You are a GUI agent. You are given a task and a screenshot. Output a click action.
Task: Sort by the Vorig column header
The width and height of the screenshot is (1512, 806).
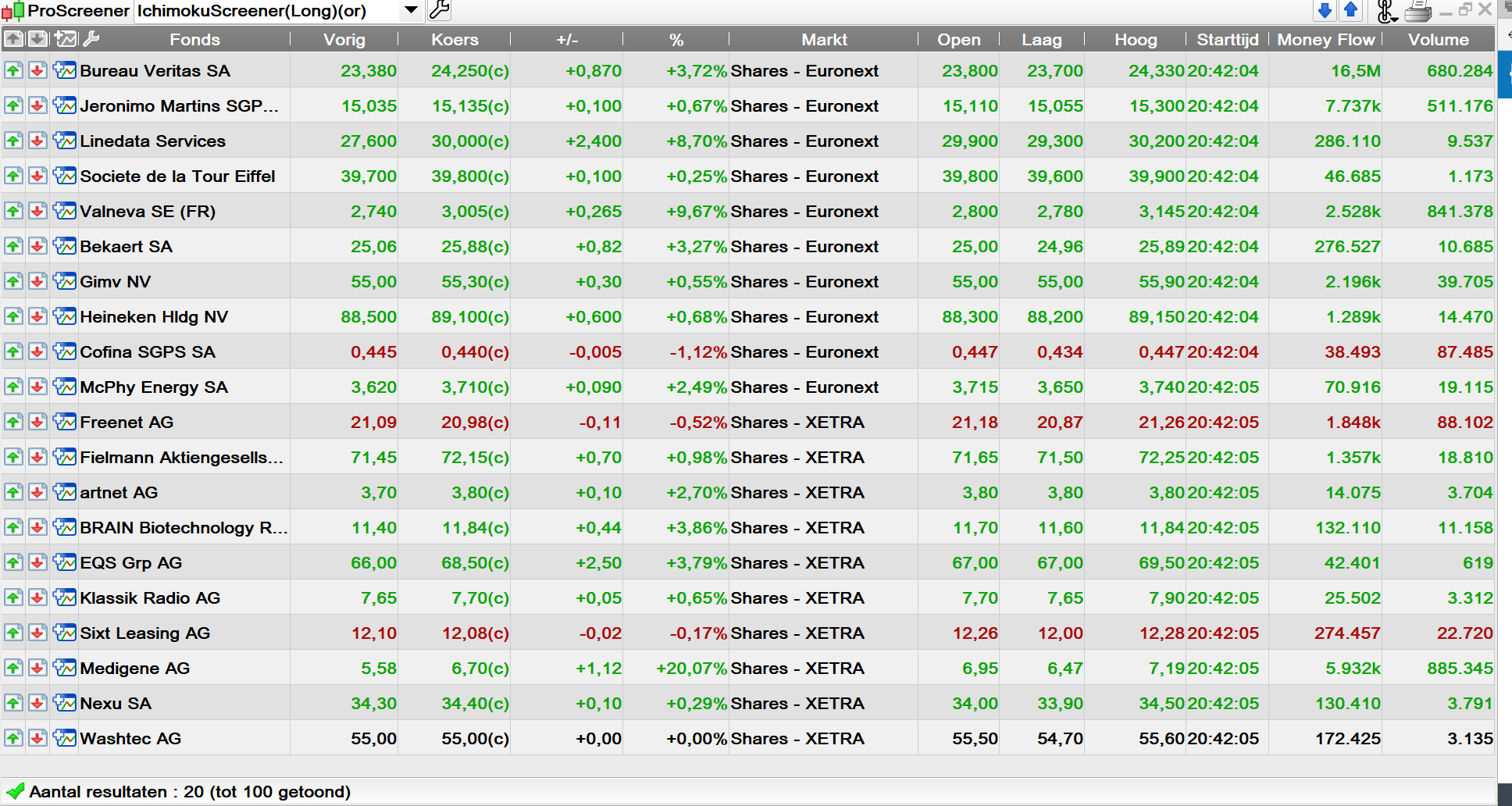(344, 40)
